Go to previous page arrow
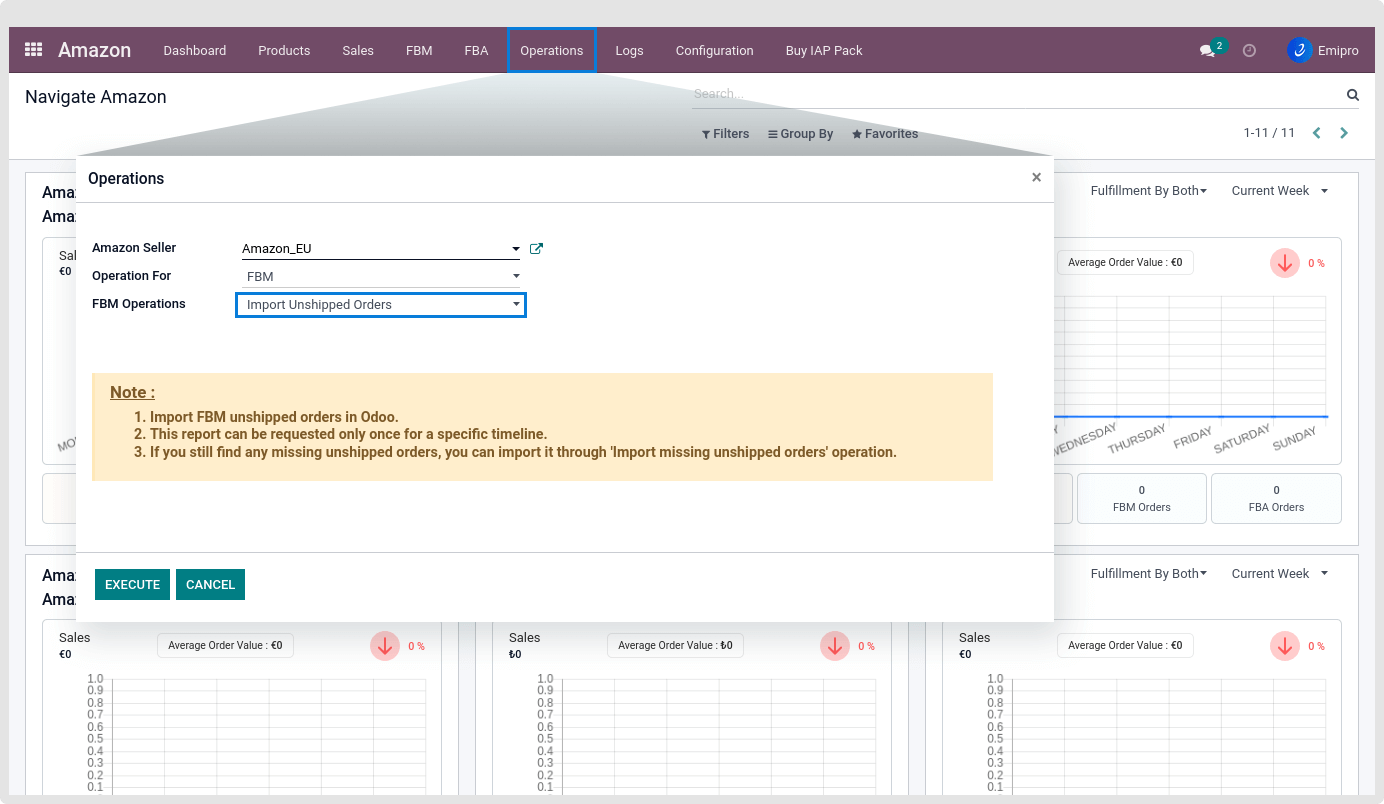1384x804 pixels. coord(1316,133)
